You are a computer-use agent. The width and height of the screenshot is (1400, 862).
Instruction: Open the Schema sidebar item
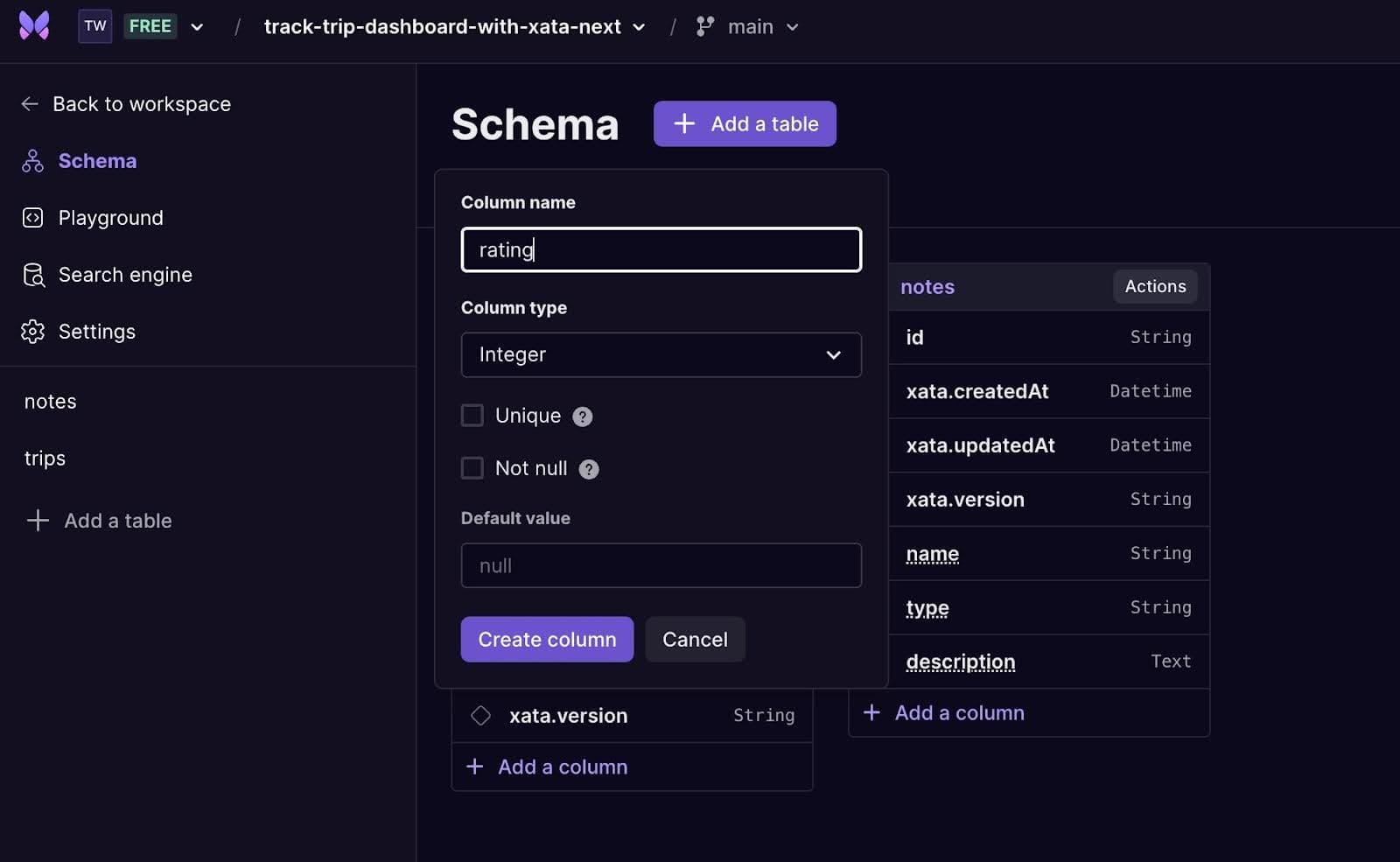tap(80, 161)
